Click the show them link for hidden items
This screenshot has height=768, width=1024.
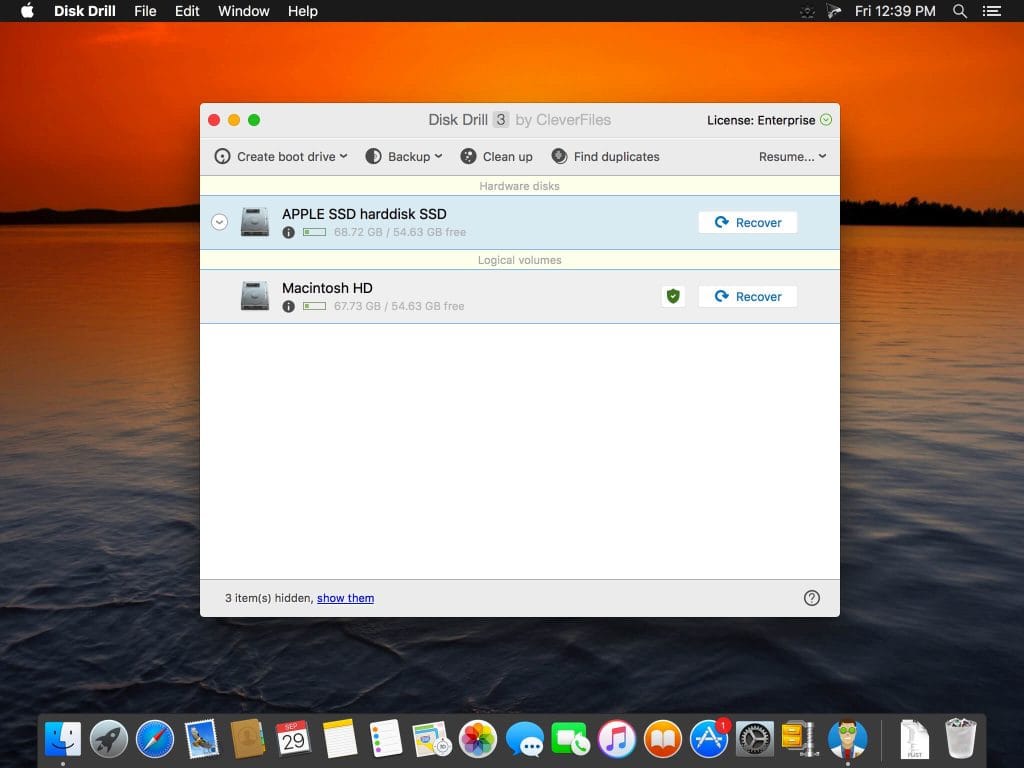[x=345, y=597]
